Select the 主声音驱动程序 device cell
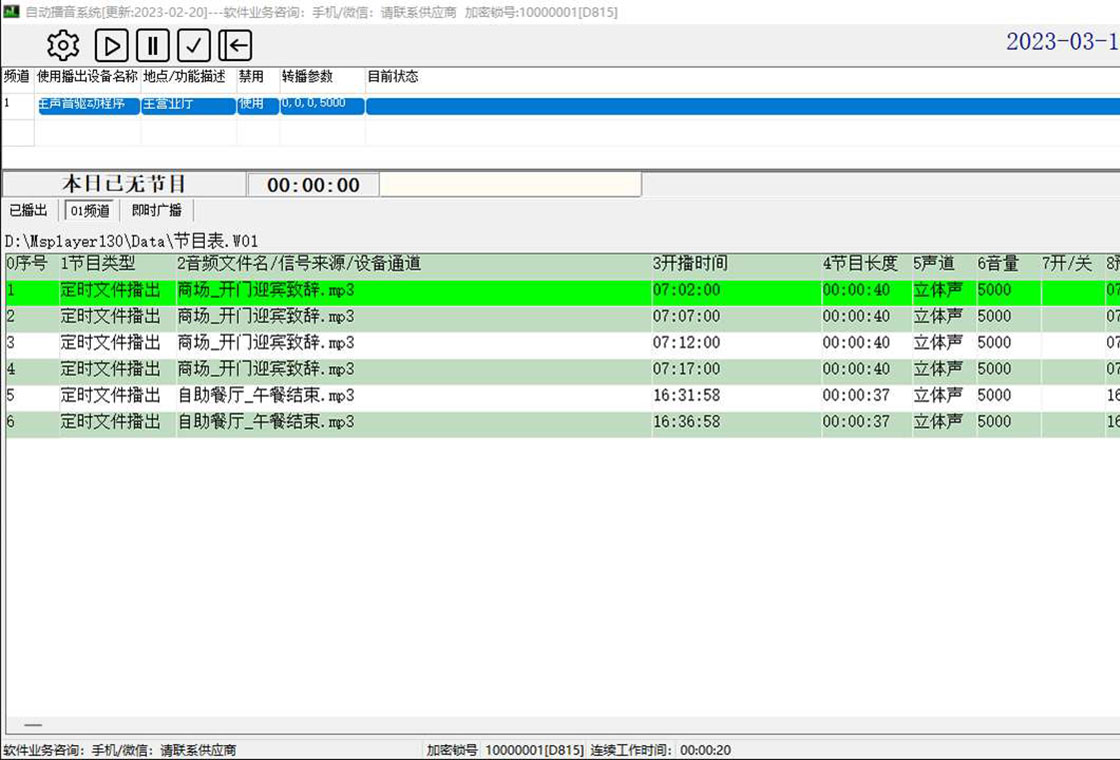 (89, 105)
